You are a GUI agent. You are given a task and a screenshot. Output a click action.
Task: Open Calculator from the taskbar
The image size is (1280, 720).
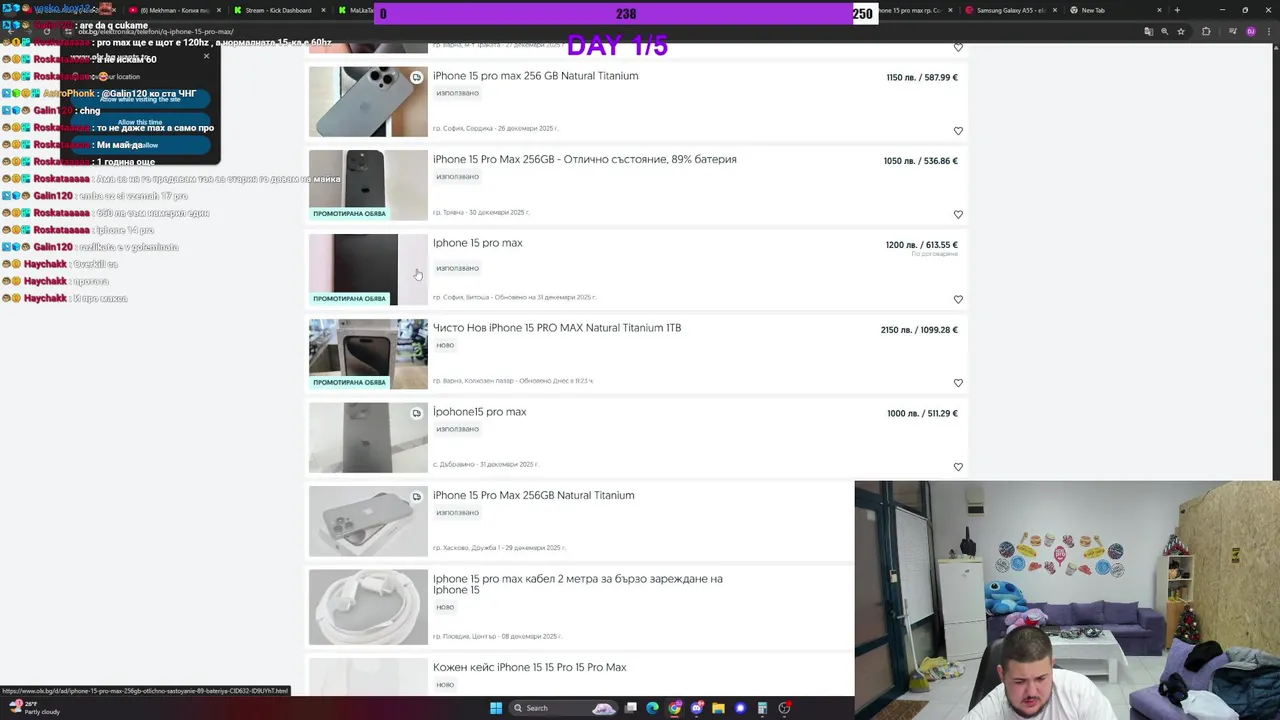point(762,708)
